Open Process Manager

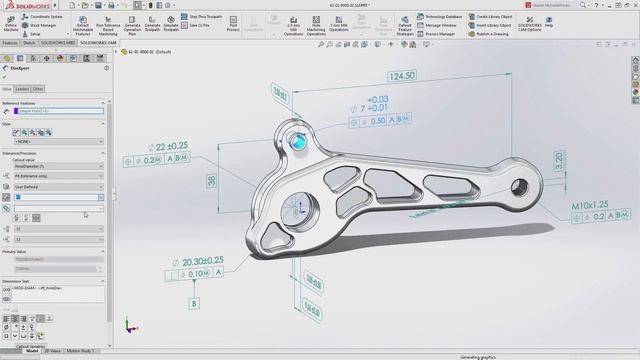point(436,34)
